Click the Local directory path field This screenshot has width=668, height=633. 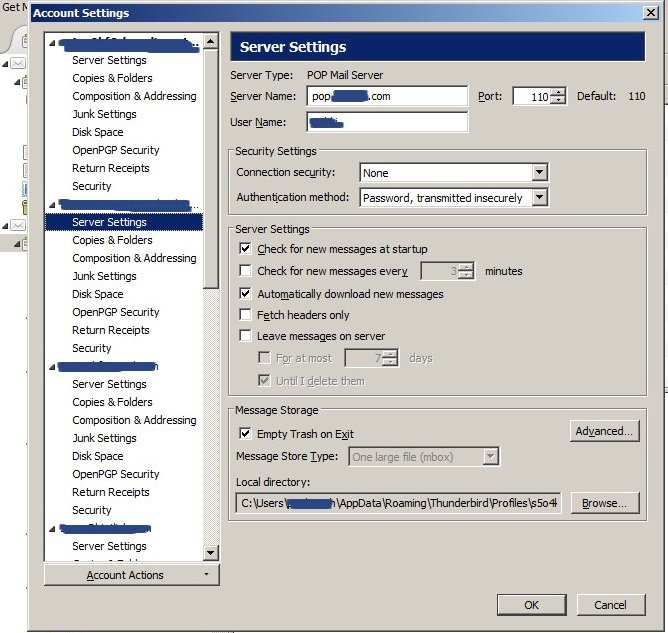coord(398,503)
